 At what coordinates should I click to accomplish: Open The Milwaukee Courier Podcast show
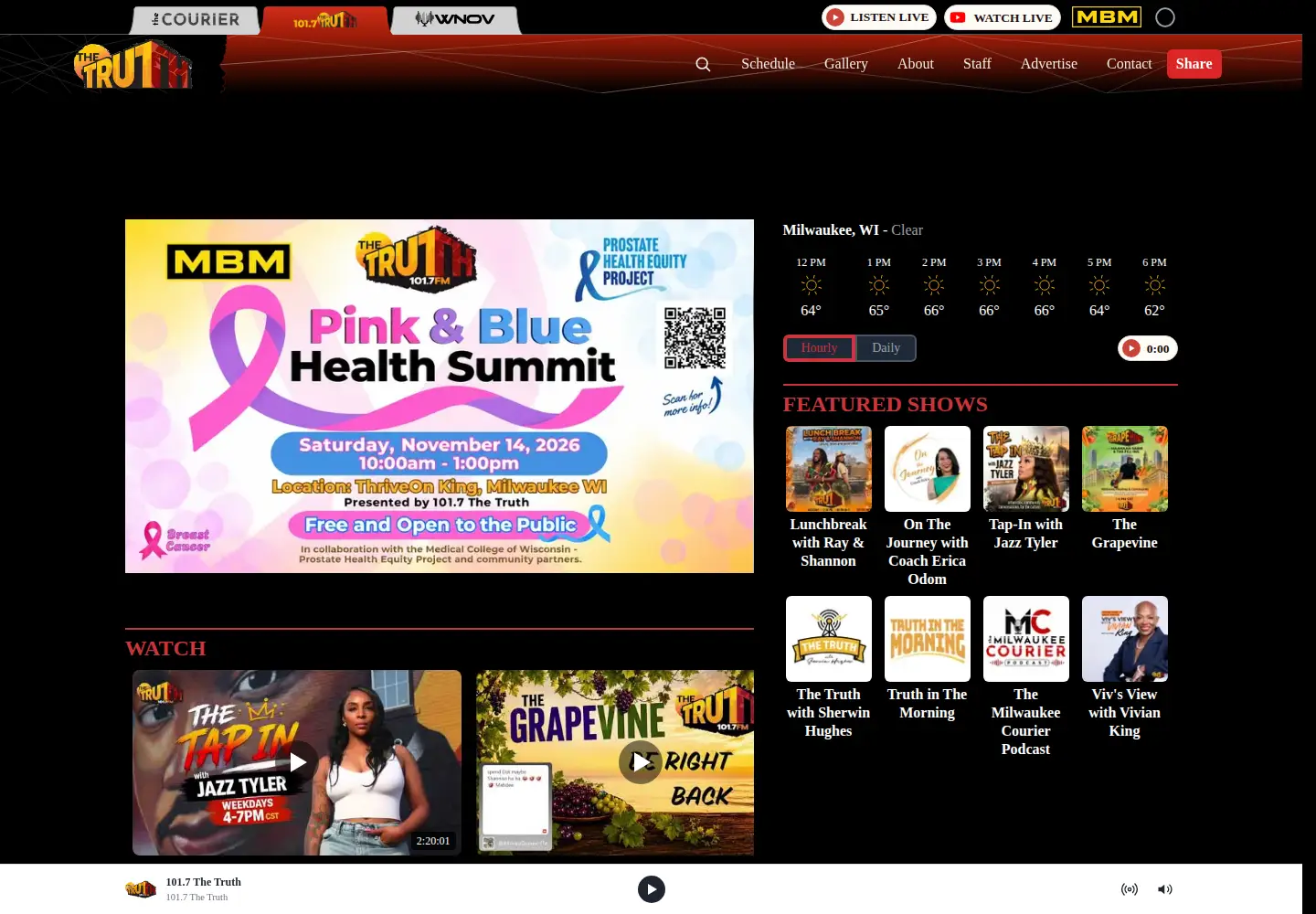(x=1026, y=676)
